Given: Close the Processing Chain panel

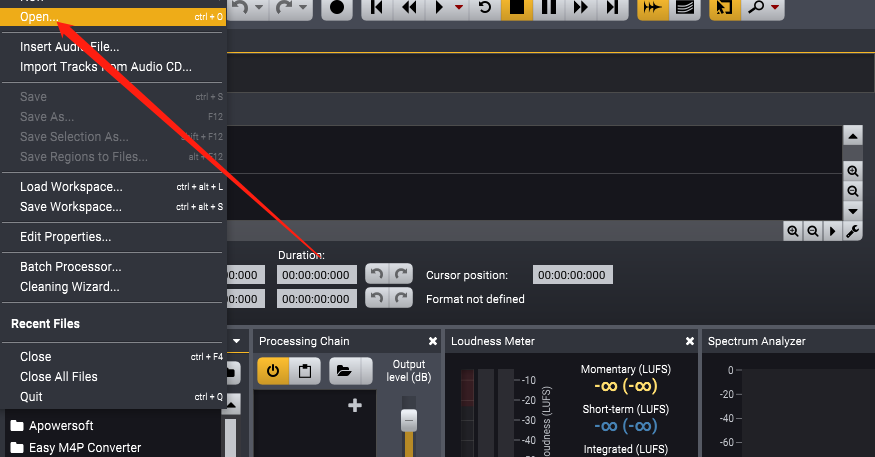Looking at the screenshot, I should point(432,341).
